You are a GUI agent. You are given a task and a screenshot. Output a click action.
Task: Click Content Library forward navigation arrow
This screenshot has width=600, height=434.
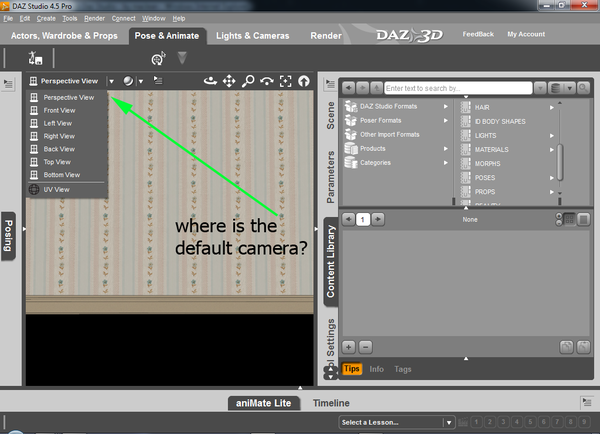362,88
